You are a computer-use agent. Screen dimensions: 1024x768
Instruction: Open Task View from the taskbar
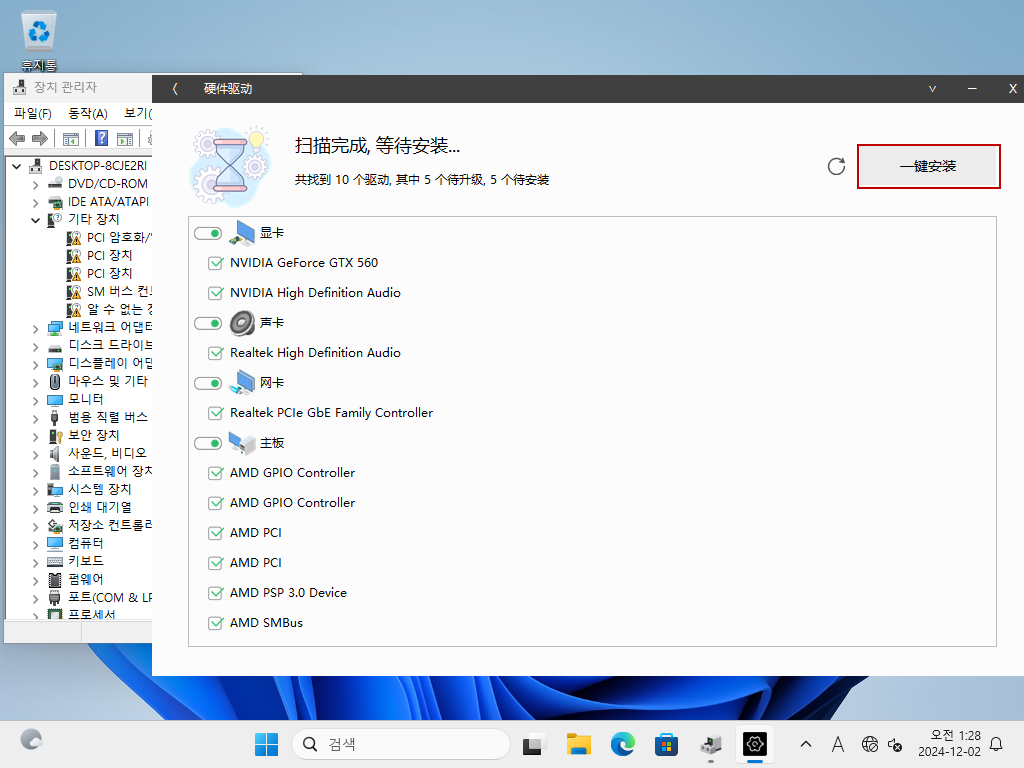pos(534,744)
